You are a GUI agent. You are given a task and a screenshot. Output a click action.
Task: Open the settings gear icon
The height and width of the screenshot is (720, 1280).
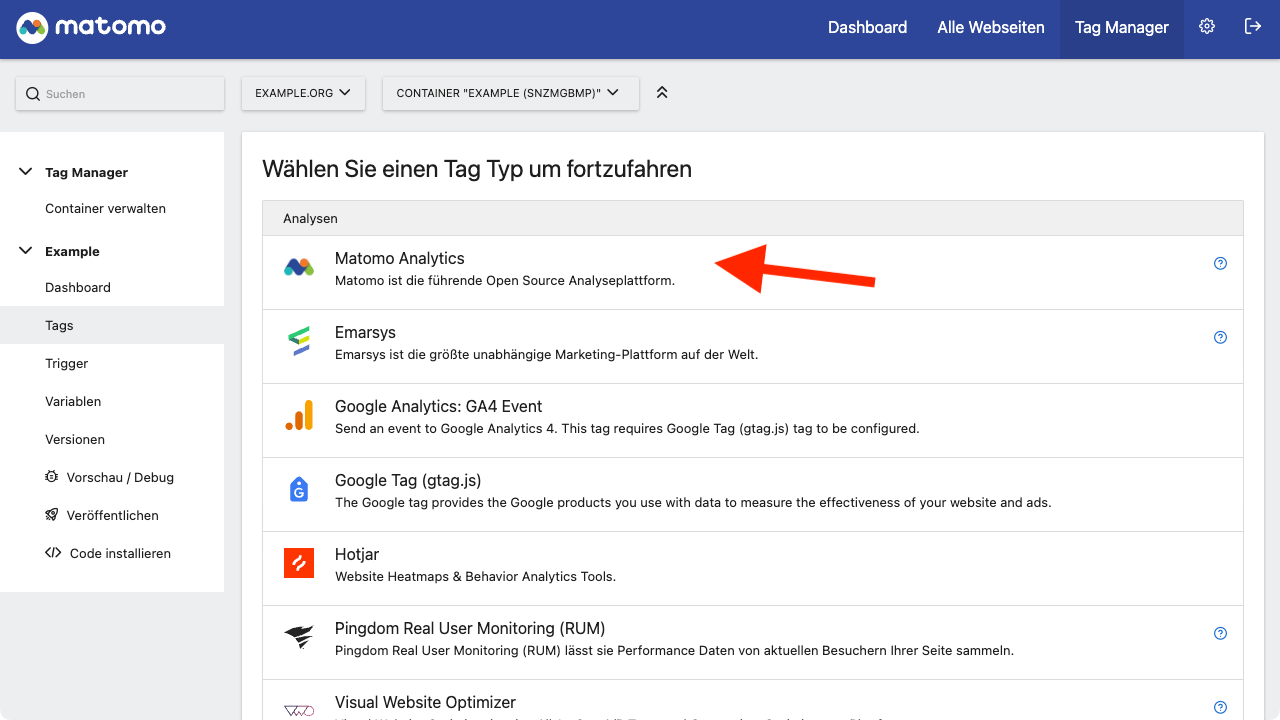(x=1207, y=27)
